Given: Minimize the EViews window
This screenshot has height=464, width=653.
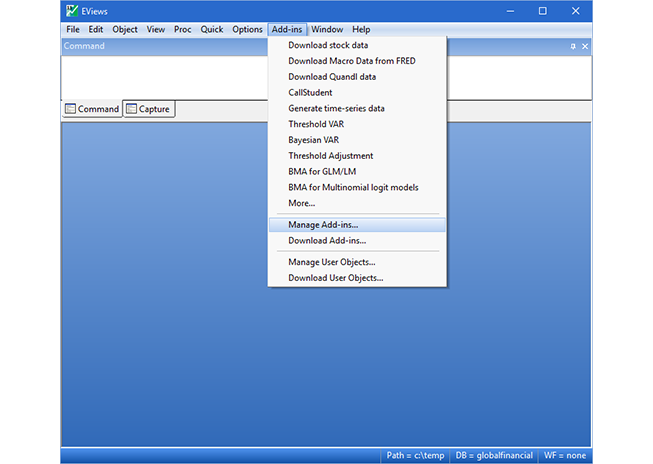Looking at the screenshot, I should point(510,11).
